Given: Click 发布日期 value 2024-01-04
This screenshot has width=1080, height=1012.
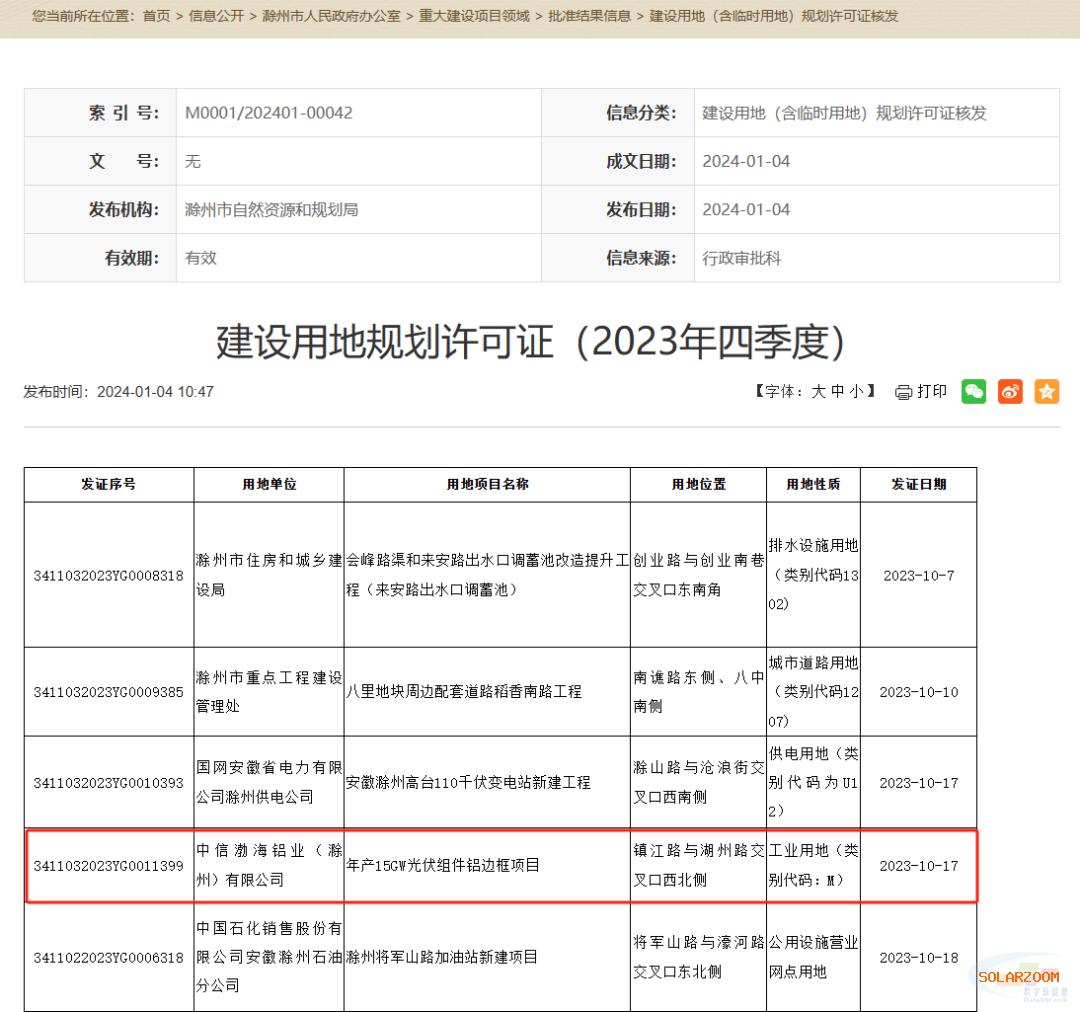Looking at the screenshot, I should pyautogui.click(x=746, y=209).
